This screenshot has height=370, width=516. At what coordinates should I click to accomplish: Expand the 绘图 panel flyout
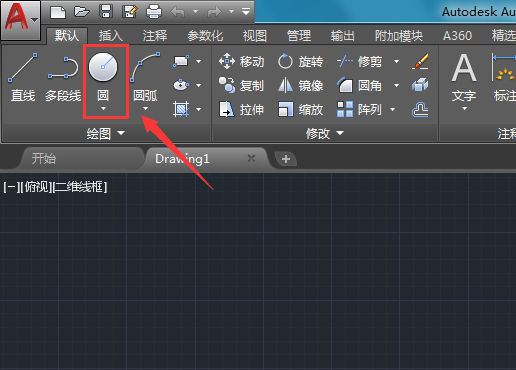click(x=106, y=134)
